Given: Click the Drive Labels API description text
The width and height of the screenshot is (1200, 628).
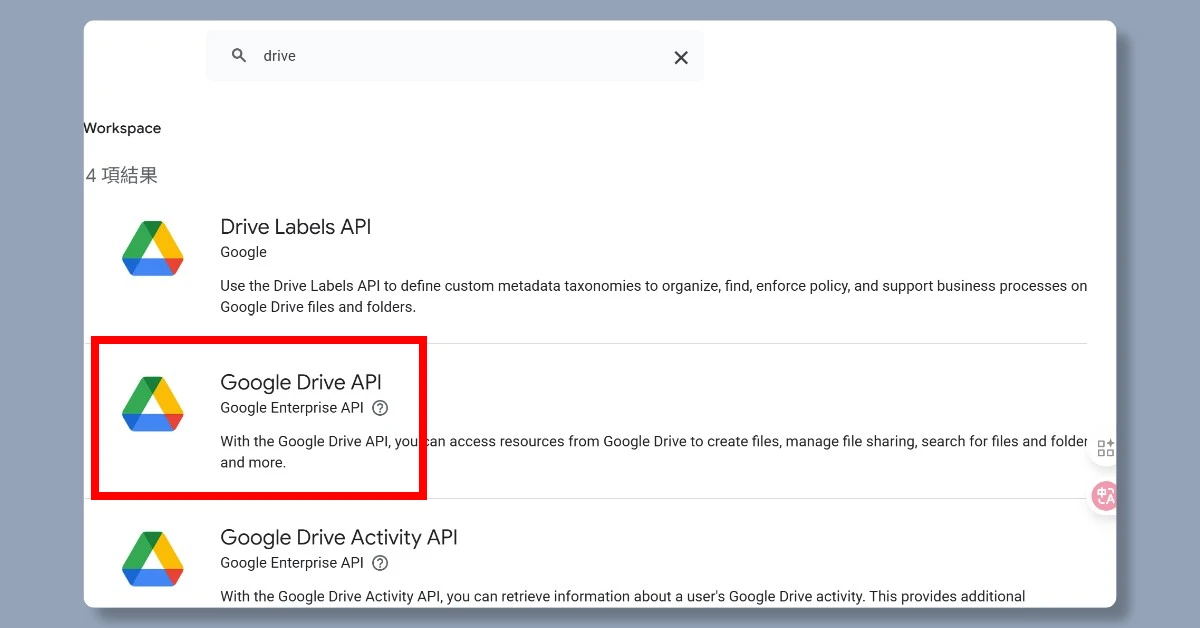Looking at the screenshot, I should click(x=654, y=296).
